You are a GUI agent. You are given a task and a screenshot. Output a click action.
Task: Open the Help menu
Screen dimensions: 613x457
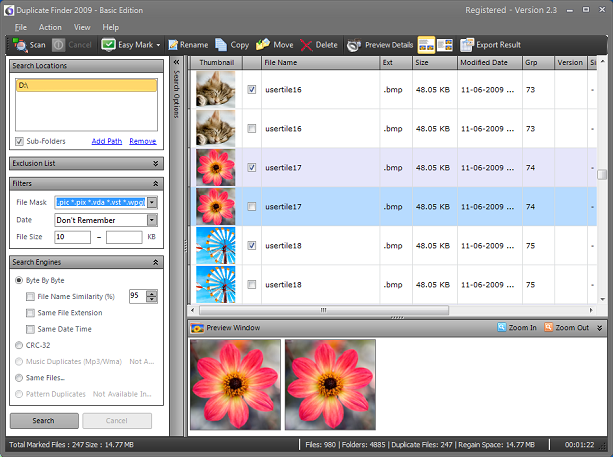pyautogui.click(x=111, y=27)
